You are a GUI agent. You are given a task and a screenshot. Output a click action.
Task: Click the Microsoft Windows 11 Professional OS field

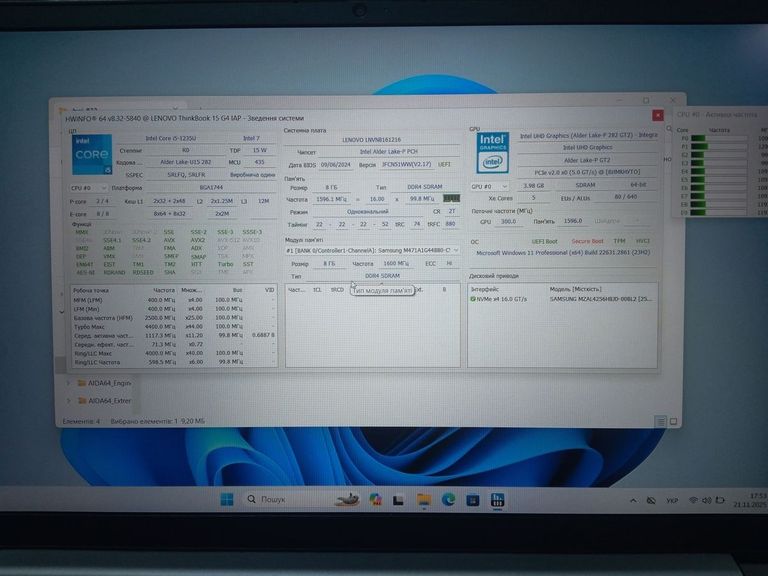[x=563, y=253]
